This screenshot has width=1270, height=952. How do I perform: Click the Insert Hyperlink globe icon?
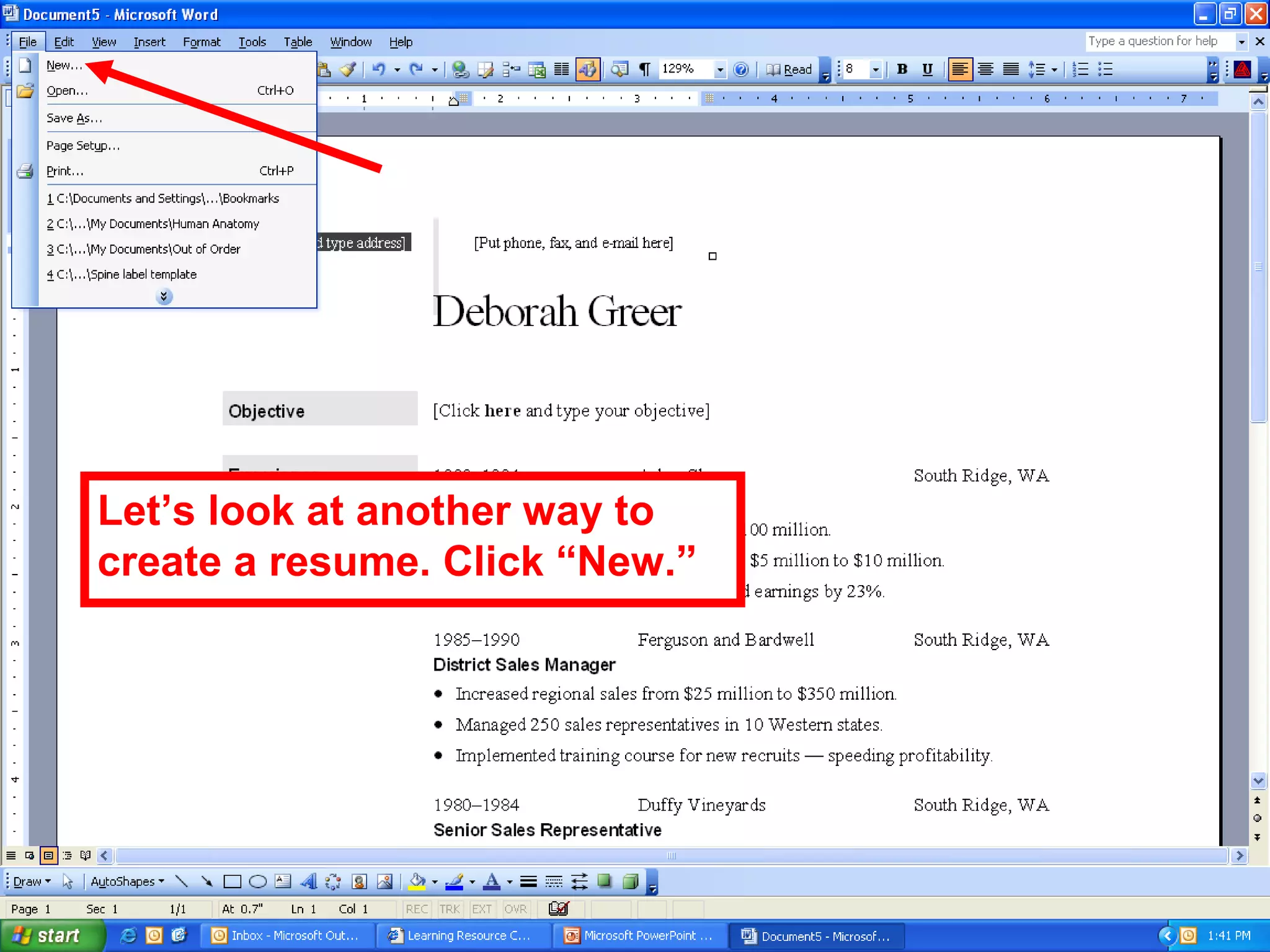460,69
